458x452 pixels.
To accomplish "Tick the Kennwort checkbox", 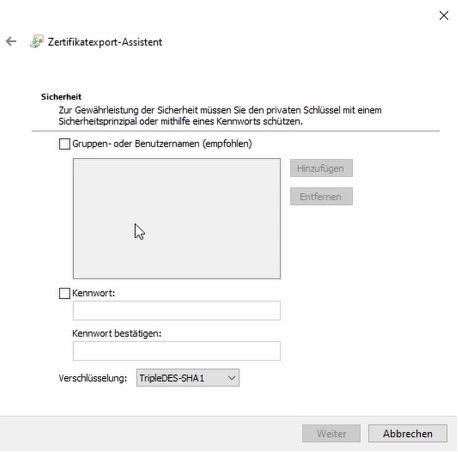I will pos(64,293).
